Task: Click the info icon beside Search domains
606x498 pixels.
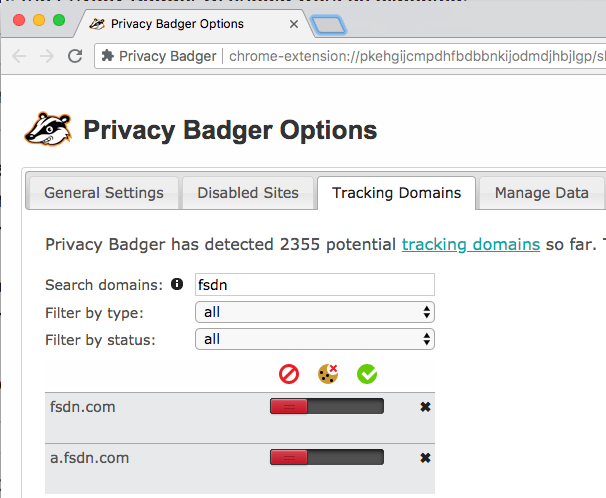Action: 178,285
